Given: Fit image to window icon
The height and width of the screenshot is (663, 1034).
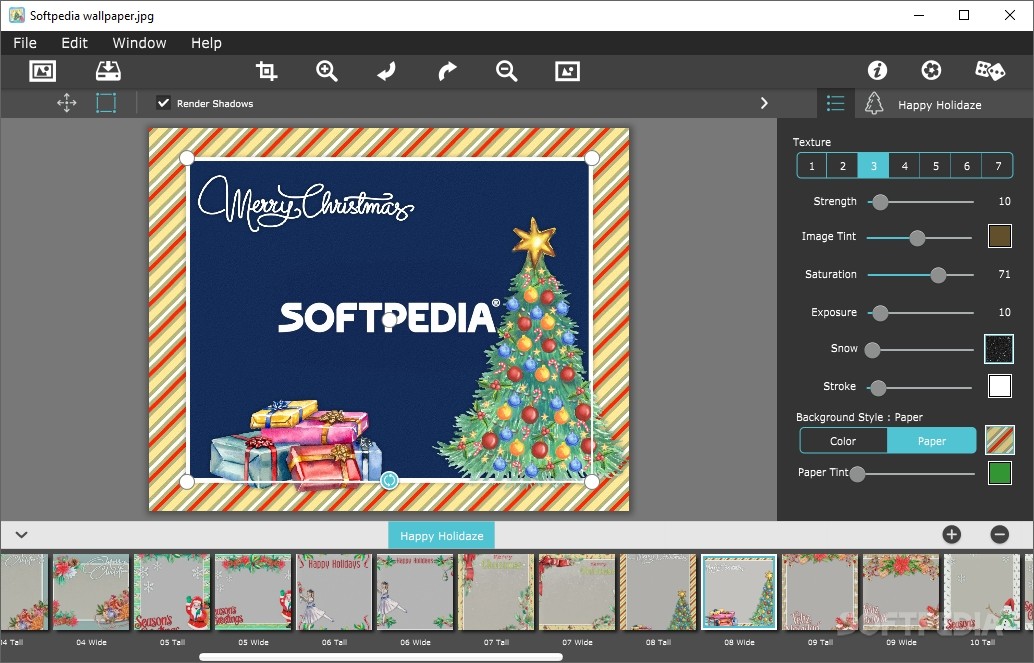Looking at the screenshot, I should pyautogui.click(x=567, y=71).
